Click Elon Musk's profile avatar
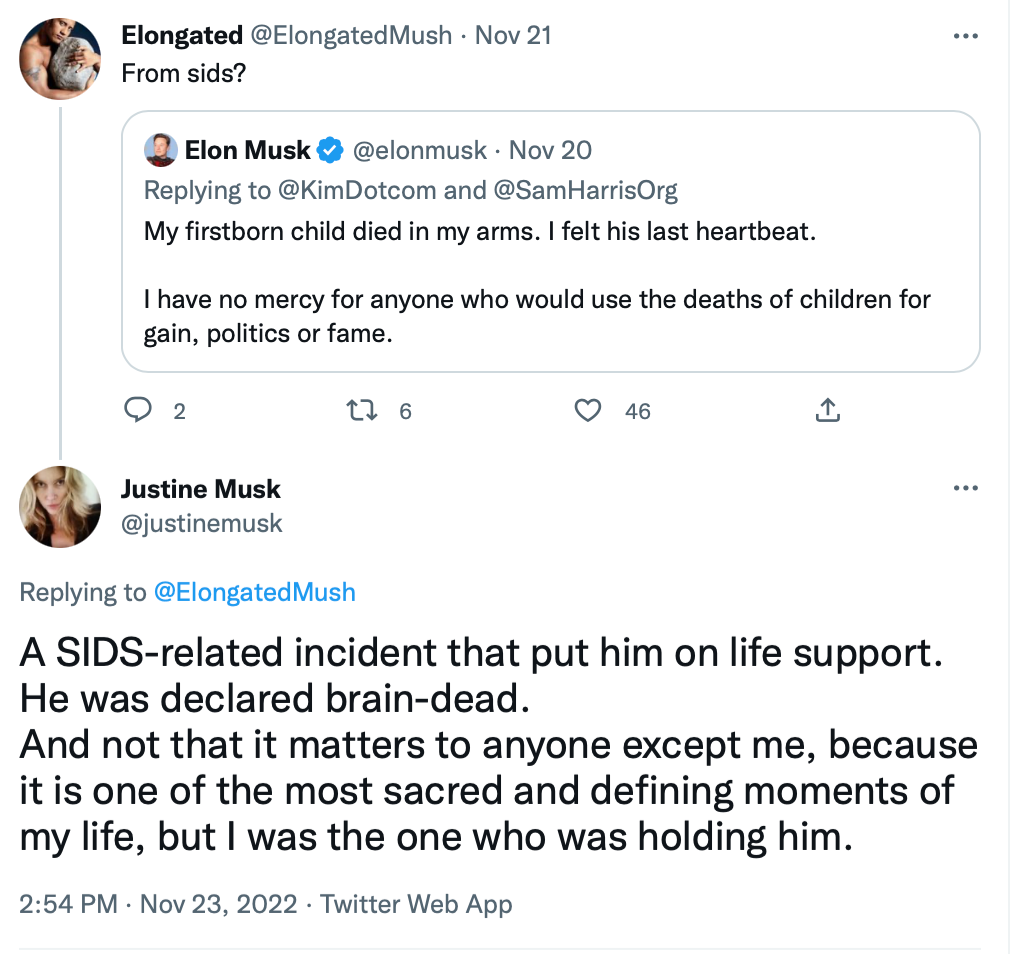The image size is (1016, 954). pyautogui.click(x=160, y=150)
